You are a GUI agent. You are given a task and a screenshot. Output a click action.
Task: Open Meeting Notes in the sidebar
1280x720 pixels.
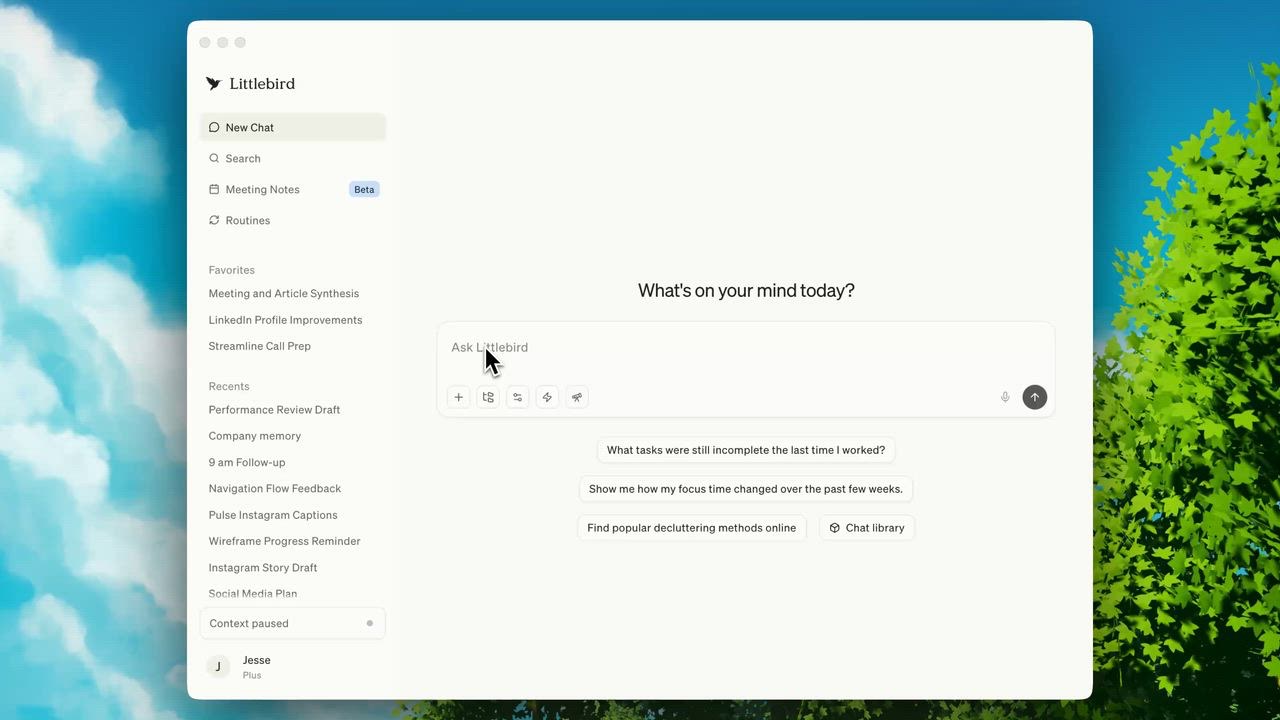[292, 189]
